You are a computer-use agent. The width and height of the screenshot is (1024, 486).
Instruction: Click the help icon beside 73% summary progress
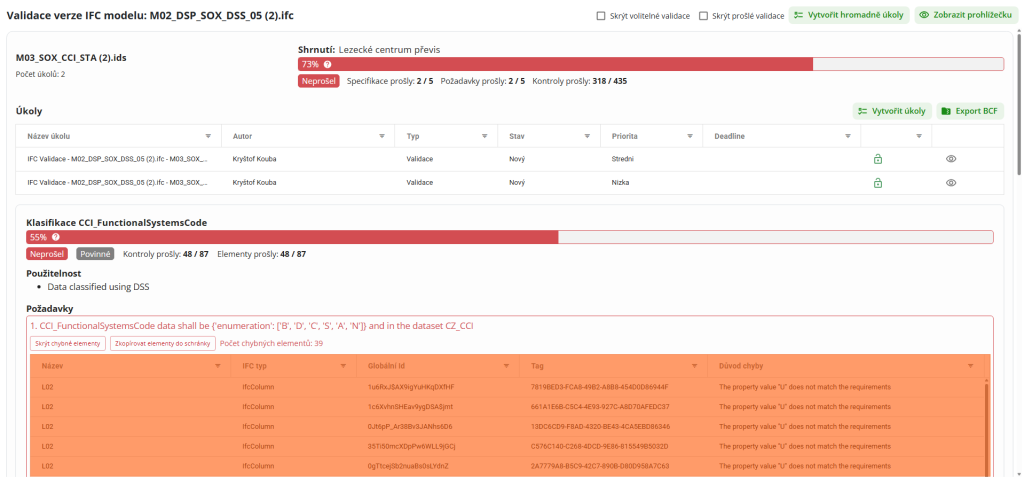[327, 64]
